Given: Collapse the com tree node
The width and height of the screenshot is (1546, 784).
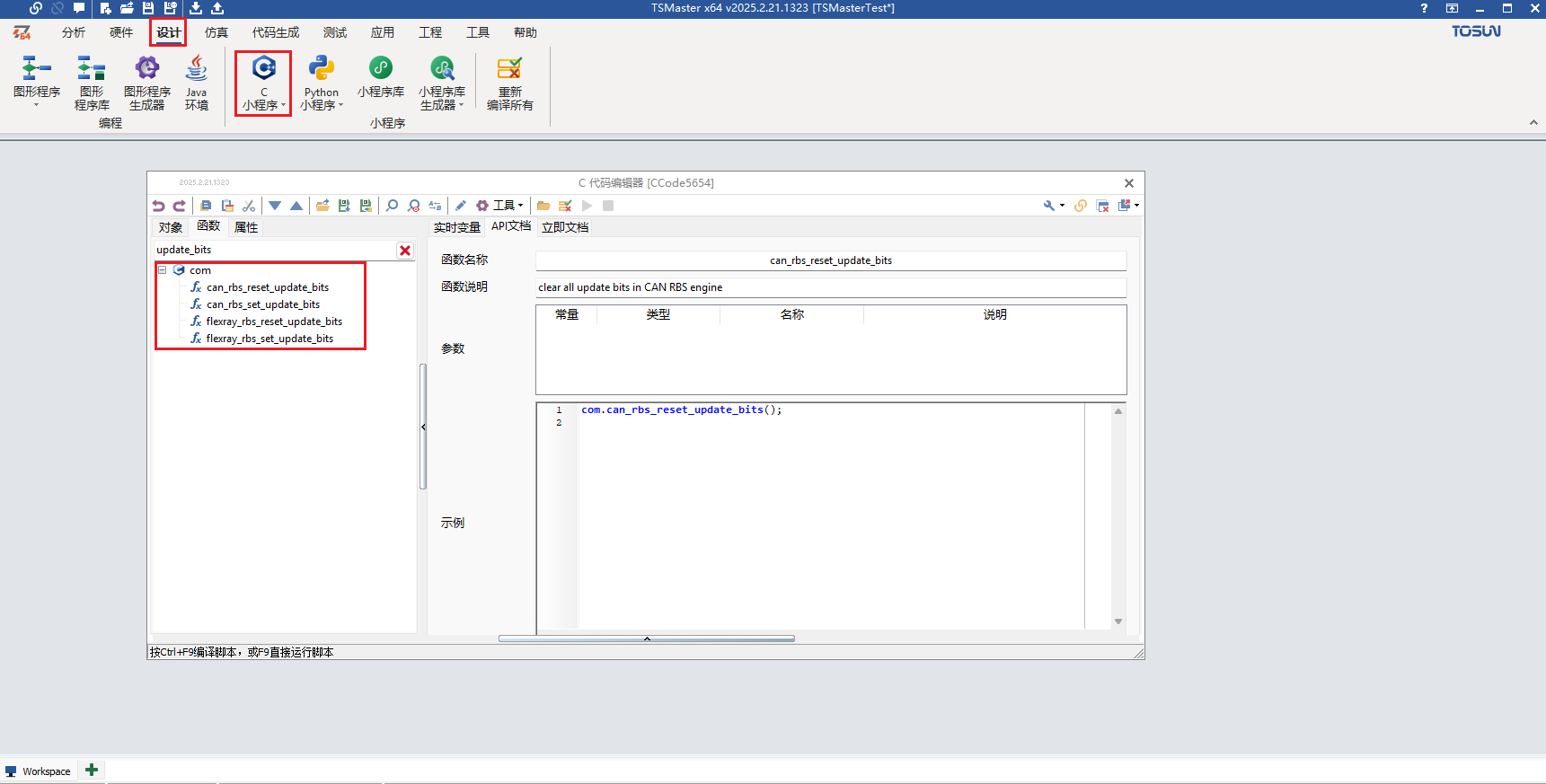Looking at the screenshot, I should pyautogui.click(x=163, y=270).
